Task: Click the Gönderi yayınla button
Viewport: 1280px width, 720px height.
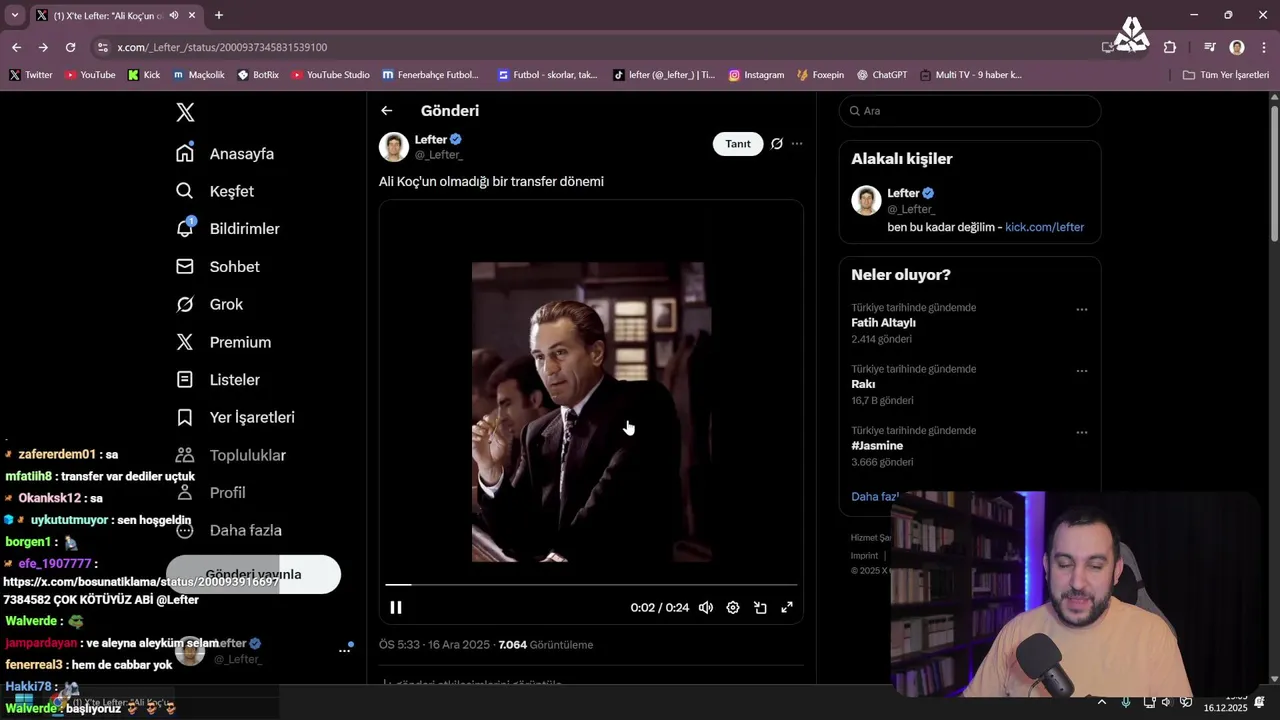Action: (x=253, y=574)
